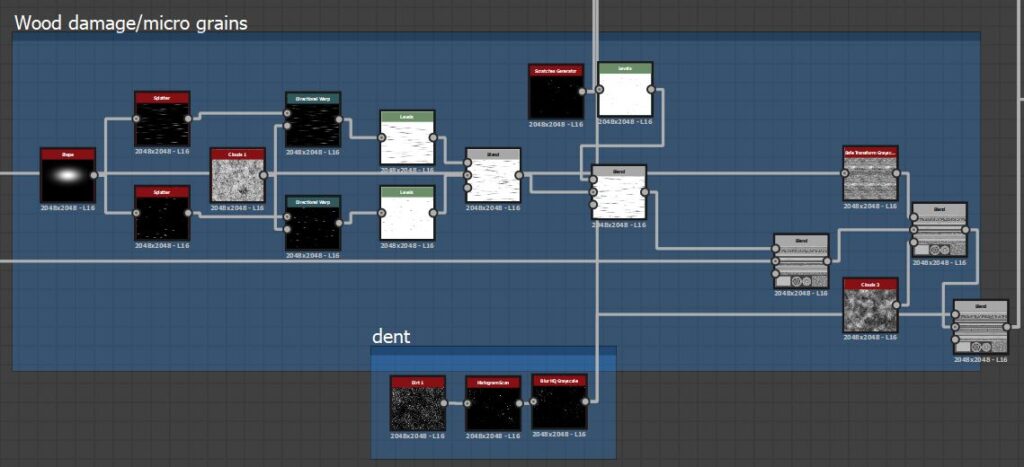Click the Histogram Scan output pin
The height and width of the screenshot is (467, 1024).
click(x=519, y=404)
